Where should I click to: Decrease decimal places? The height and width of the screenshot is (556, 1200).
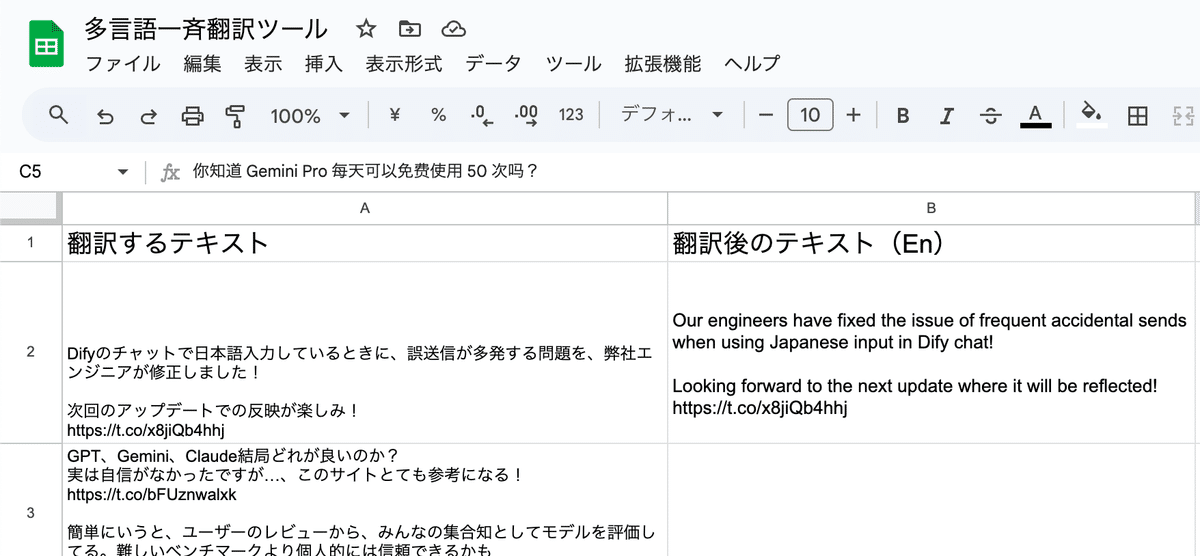tap(482, 116)
